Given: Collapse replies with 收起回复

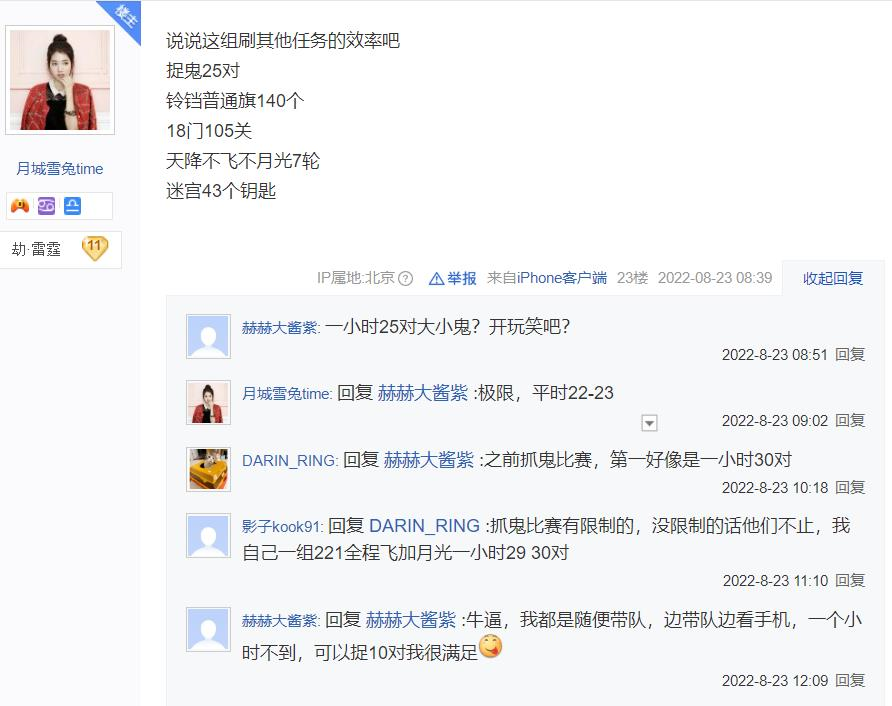Looking at the screenshot, I should click(x=833, y=278).
